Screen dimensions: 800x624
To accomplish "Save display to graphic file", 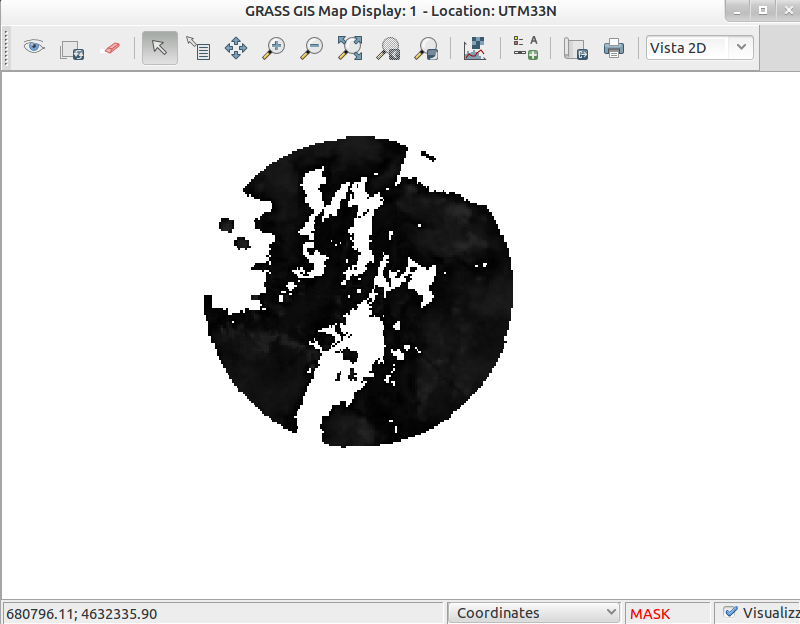I will pos(576,49).
